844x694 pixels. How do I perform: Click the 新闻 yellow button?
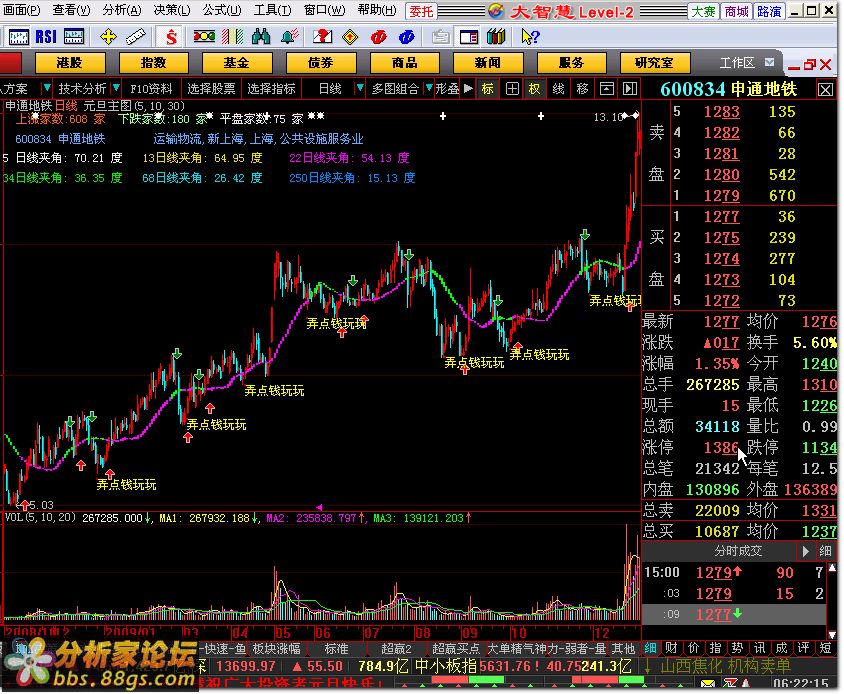[x=488, y=62]
